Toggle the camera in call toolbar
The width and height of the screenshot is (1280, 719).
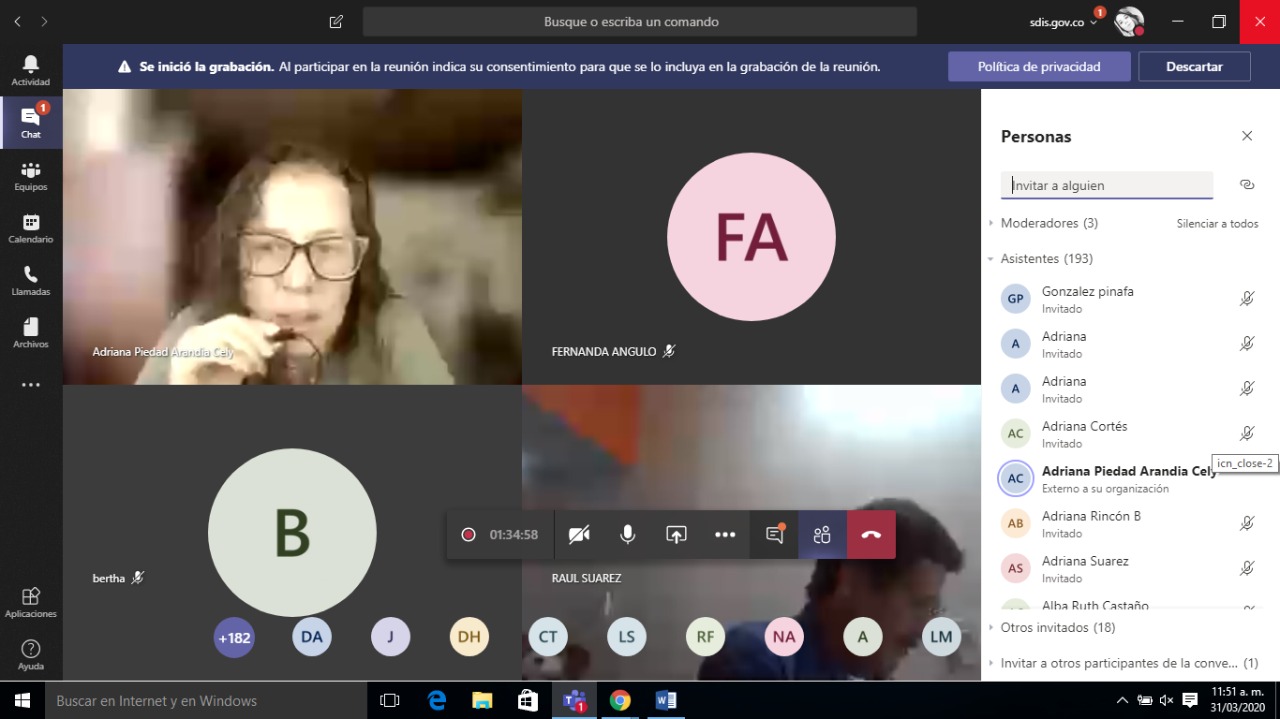click(579, 535)
